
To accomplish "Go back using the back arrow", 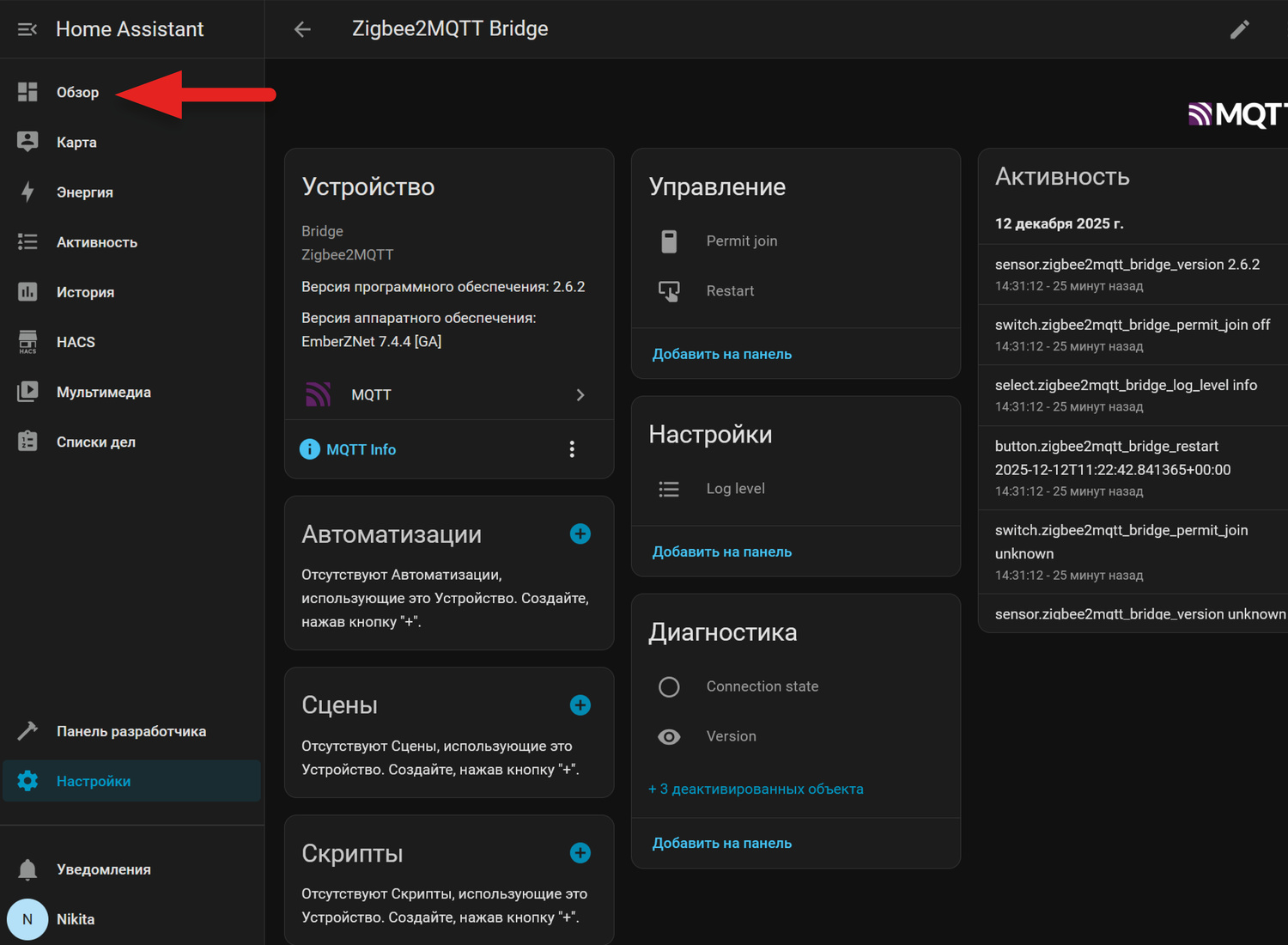I will coord(302,29).
